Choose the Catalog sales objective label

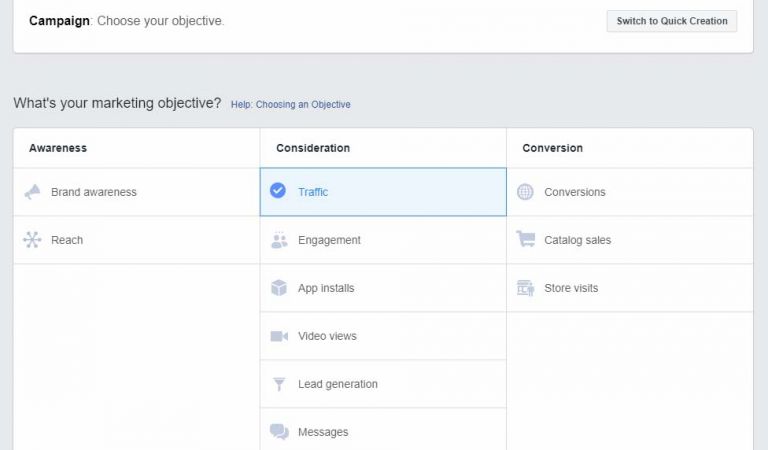pyautogui.click(x=577, y=240)
